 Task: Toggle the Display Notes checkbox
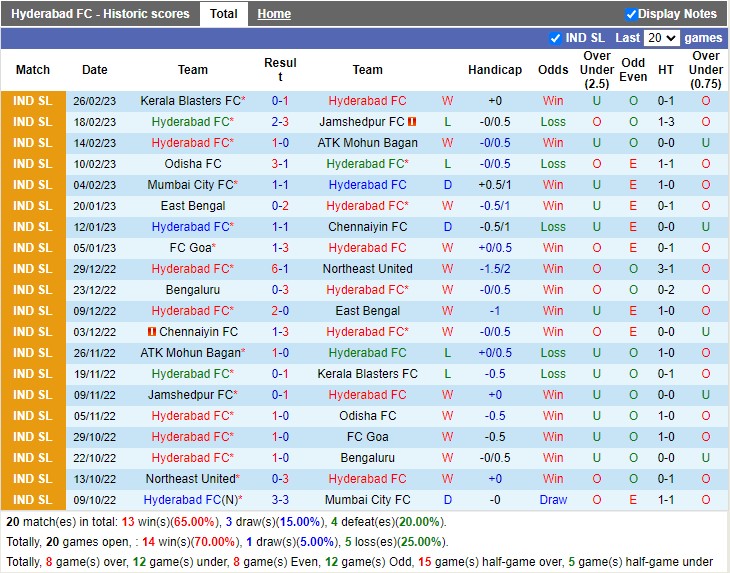631,14
